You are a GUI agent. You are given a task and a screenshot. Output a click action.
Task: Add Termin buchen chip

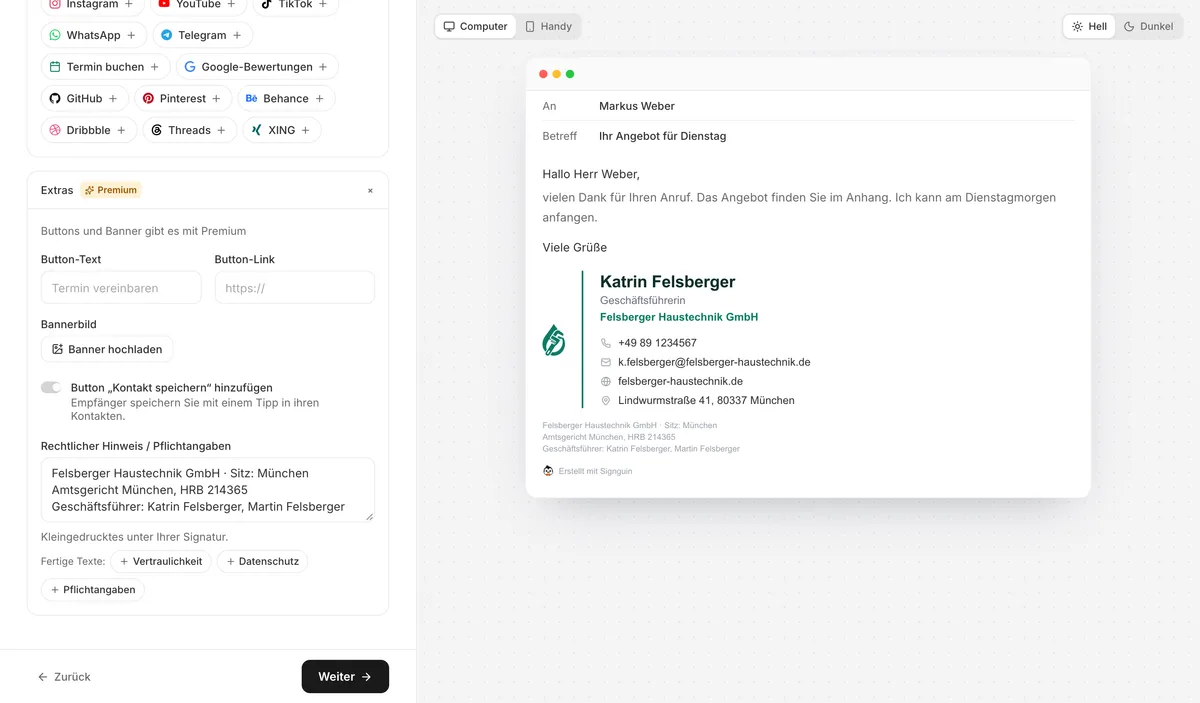click(105, 67)
